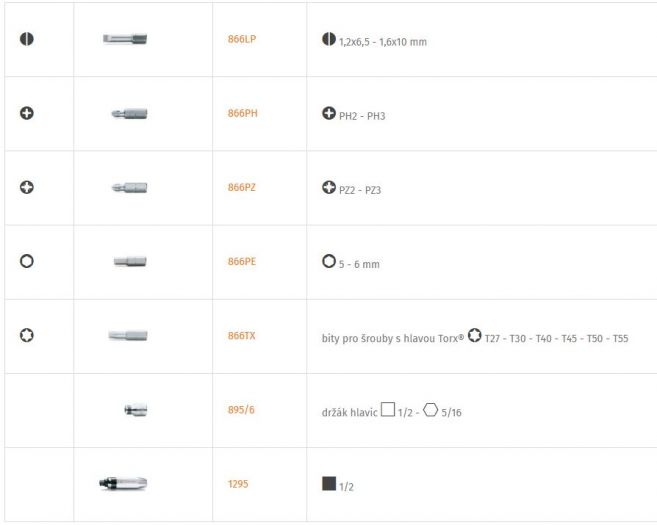Click the 895/6 socket holder image
Screen dimensions: 657x525
[135, 409]
